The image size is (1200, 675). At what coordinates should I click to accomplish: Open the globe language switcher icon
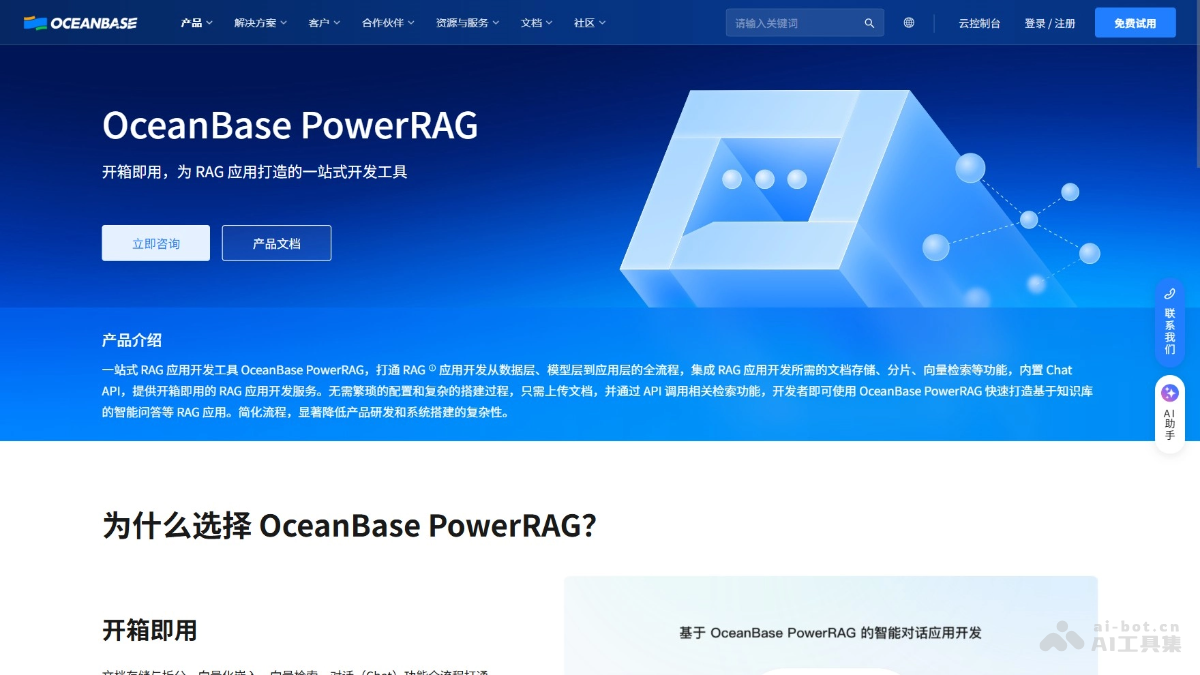908,22
